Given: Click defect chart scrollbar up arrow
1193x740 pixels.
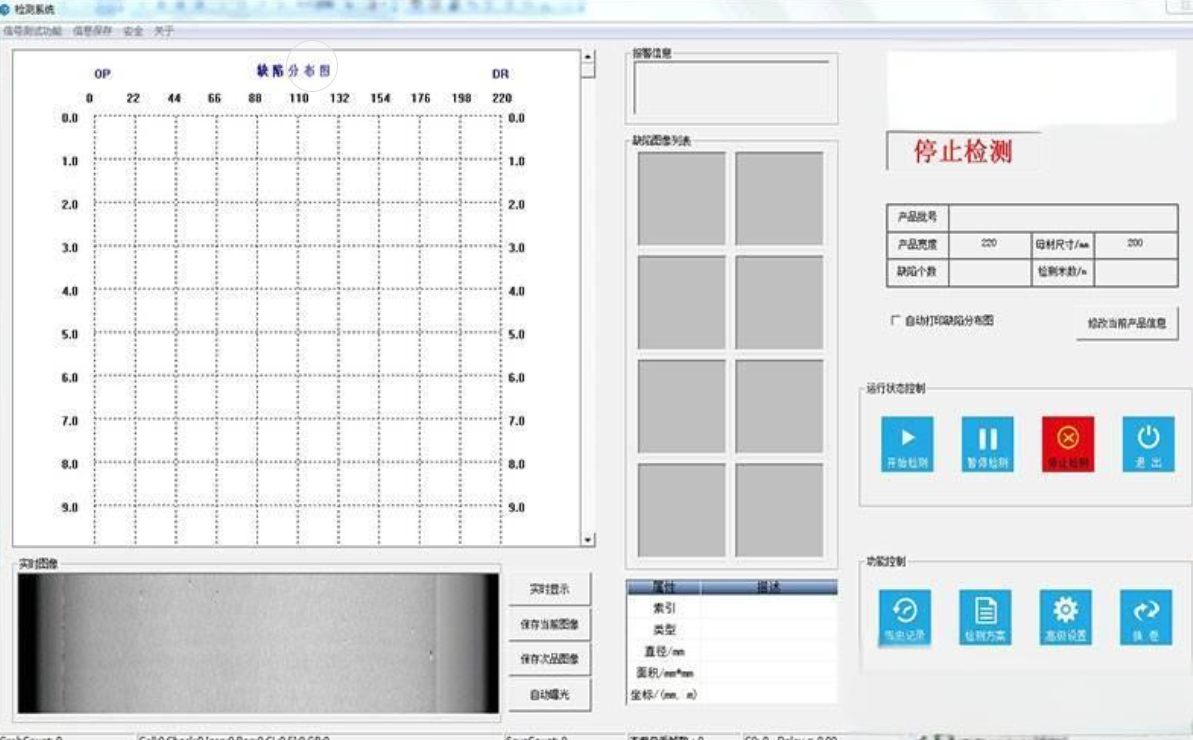Looking at the screenshot, I should click(x=587, y=56).
